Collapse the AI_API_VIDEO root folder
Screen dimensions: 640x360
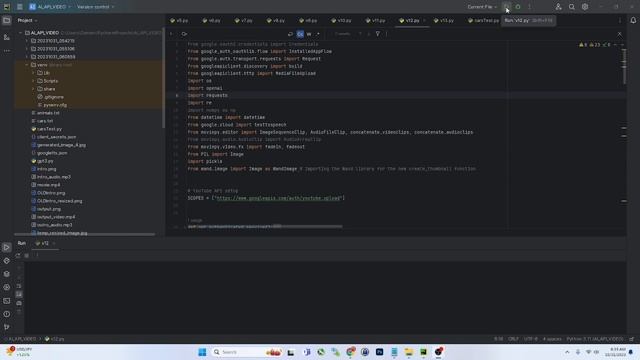tap(20, 33)
